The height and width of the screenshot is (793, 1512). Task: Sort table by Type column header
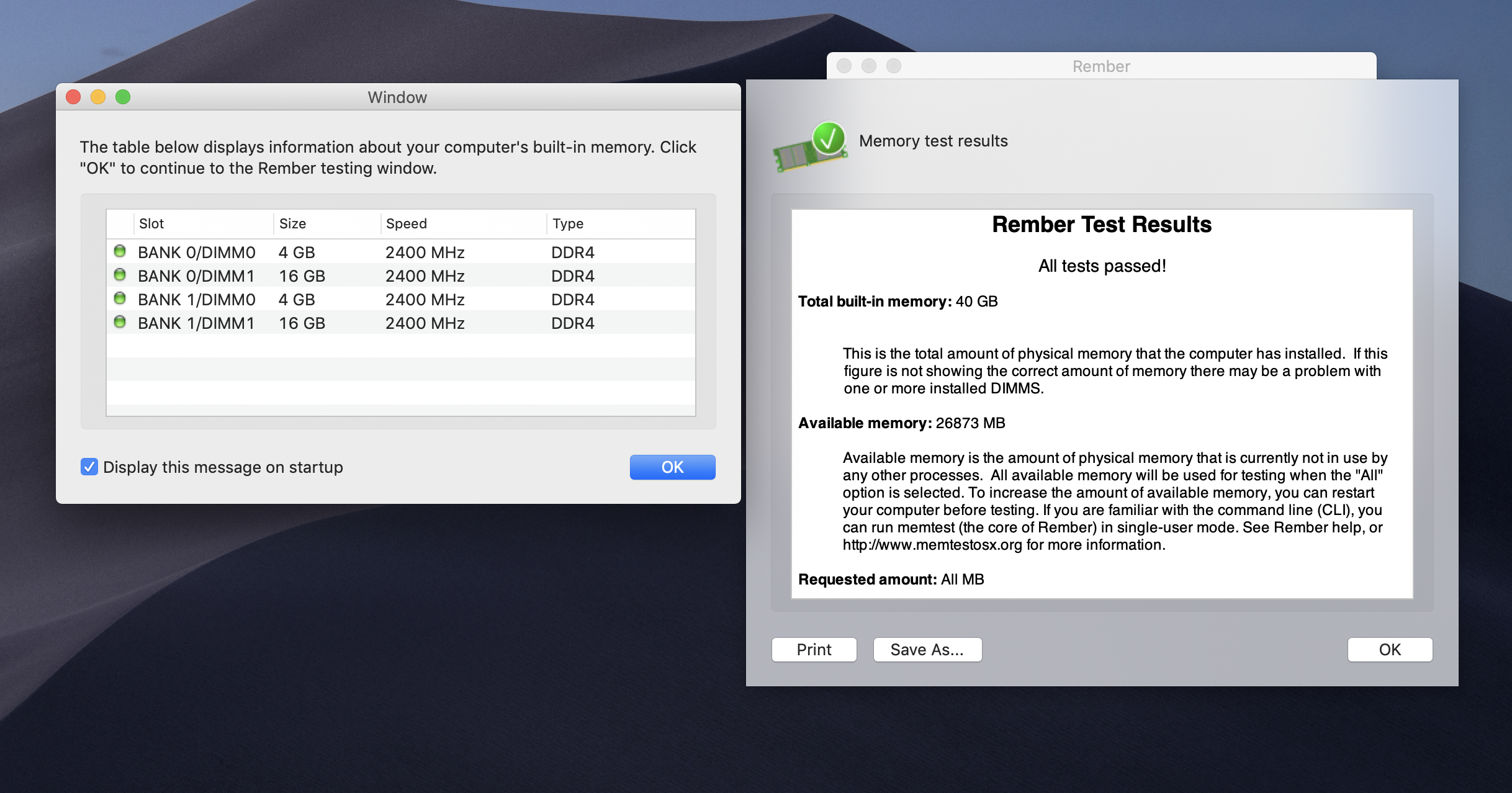tap(621, 223)
